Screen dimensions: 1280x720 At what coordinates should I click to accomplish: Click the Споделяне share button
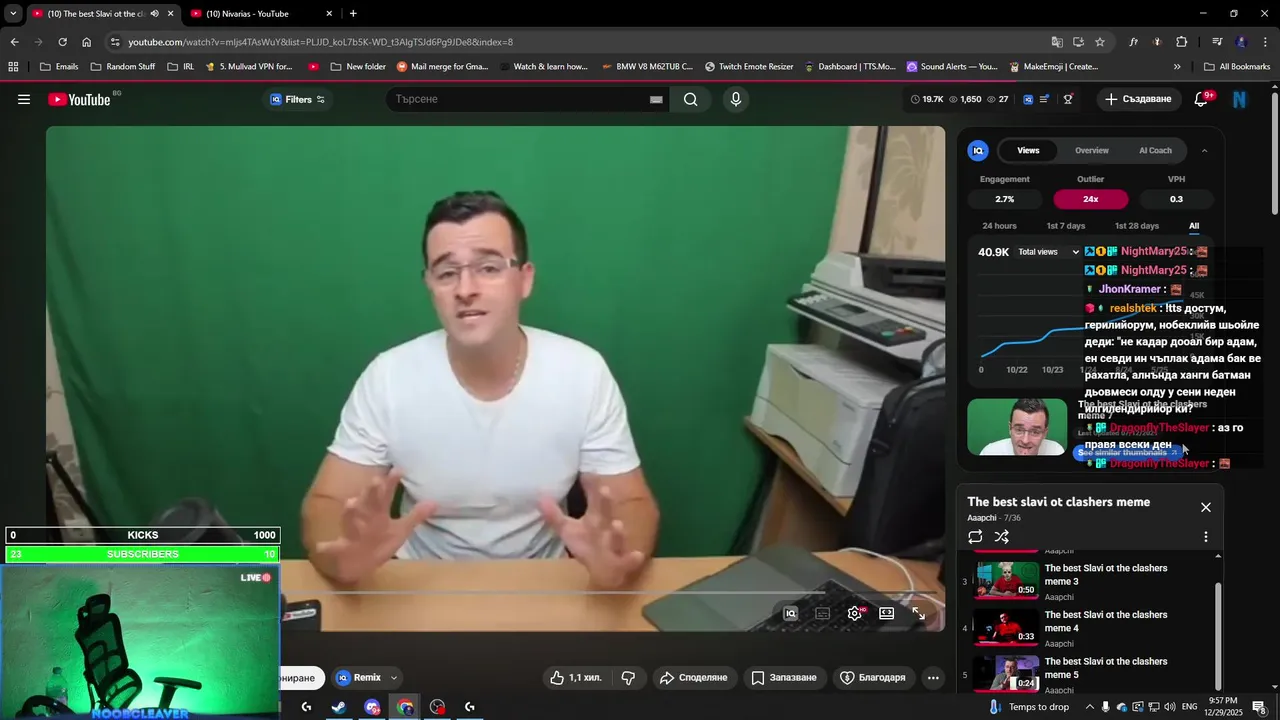[693, 678]
